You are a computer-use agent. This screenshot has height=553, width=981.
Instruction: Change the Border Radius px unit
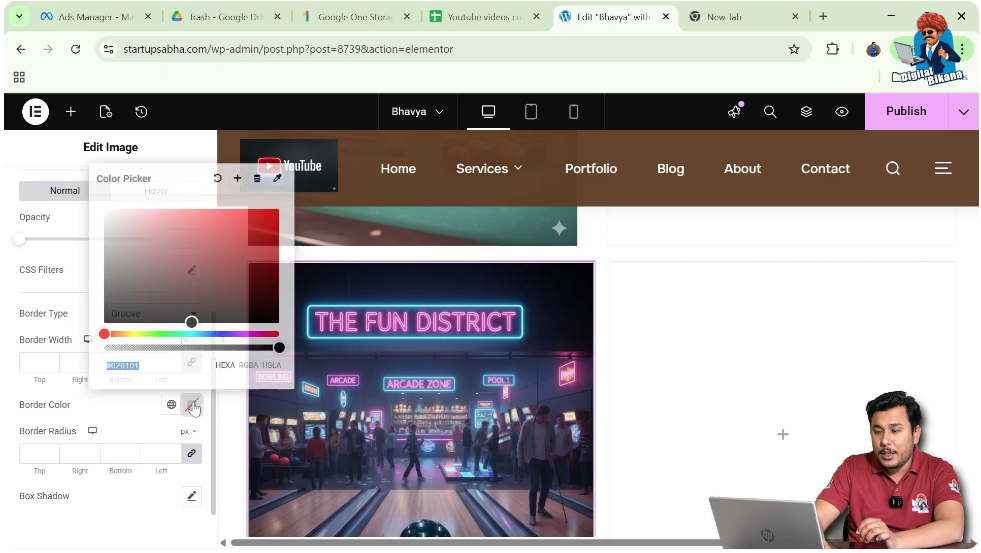click(188, 432)
